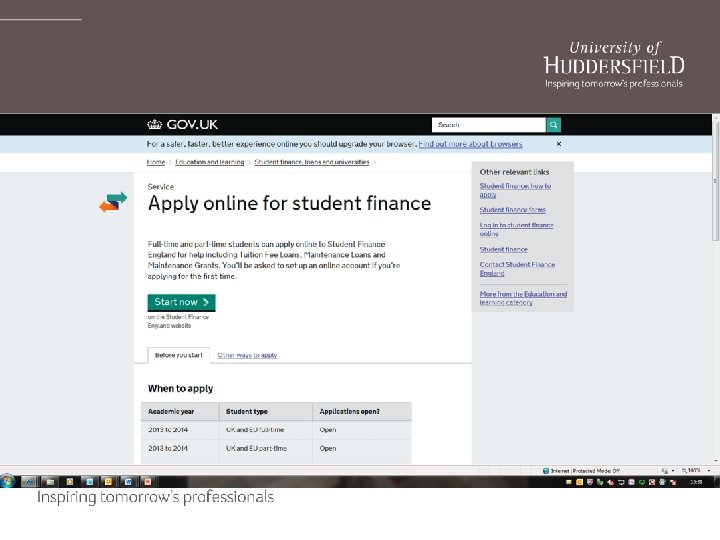Open 'Contact Student Finance England' link
Viewport: 720px width, 540px height.
[x=517, y=269]
